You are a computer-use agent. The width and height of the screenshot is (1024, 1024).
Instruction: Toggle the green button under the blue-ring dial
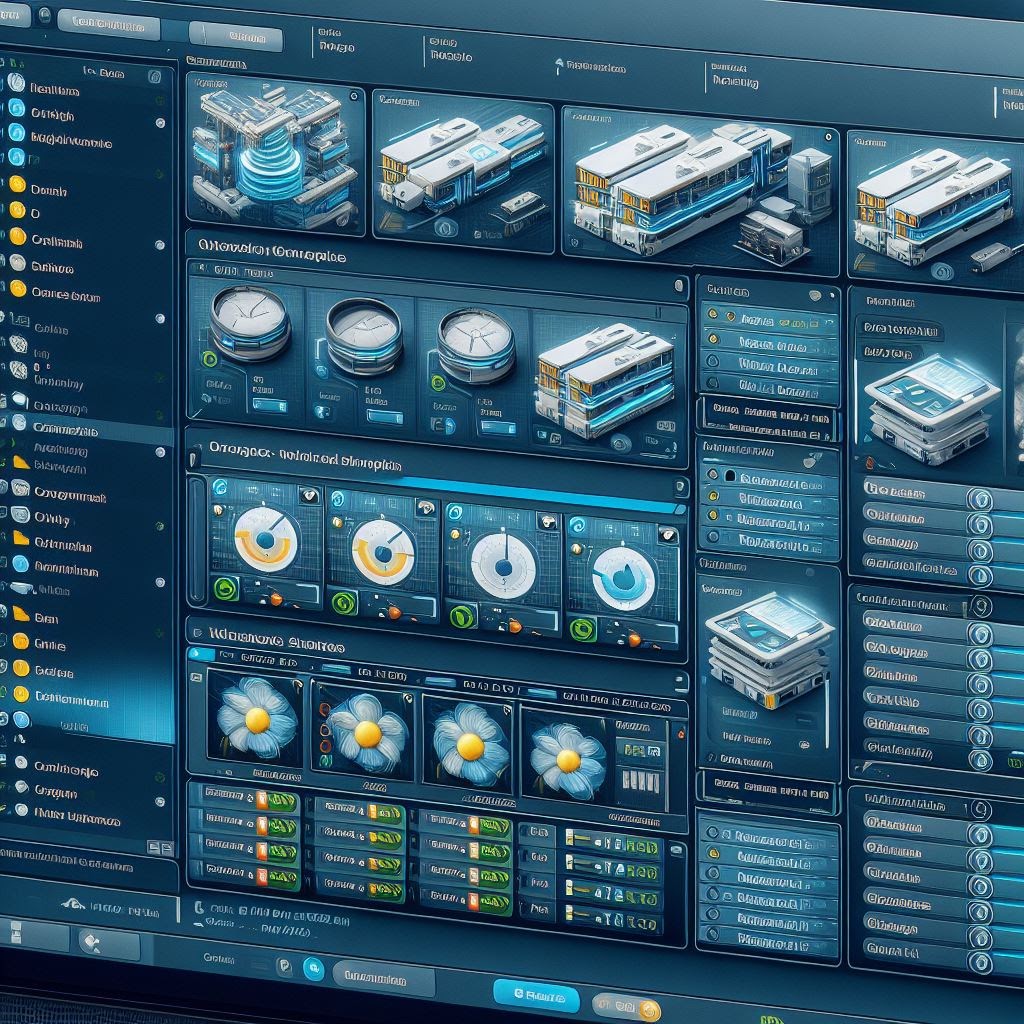[581, 630]
